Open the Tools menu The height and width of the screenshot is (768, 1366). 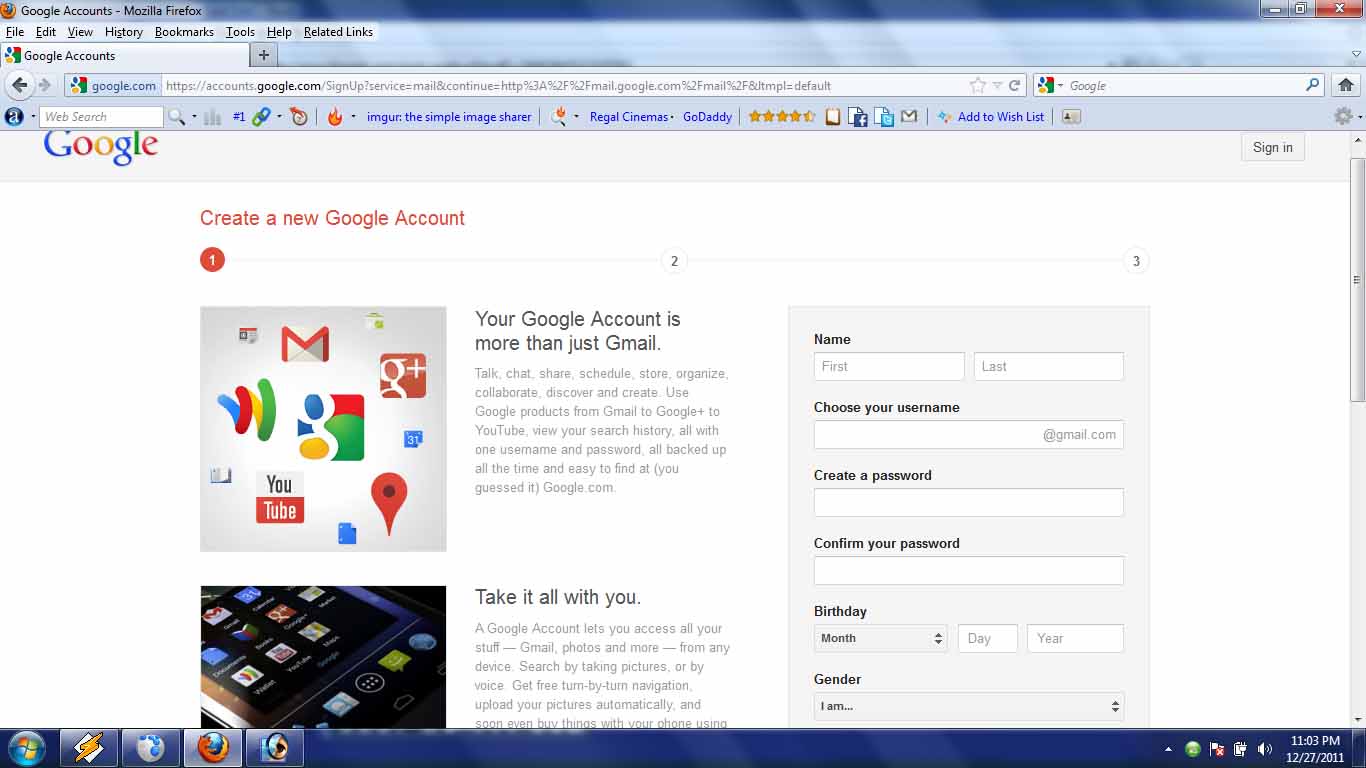[240, 32]
